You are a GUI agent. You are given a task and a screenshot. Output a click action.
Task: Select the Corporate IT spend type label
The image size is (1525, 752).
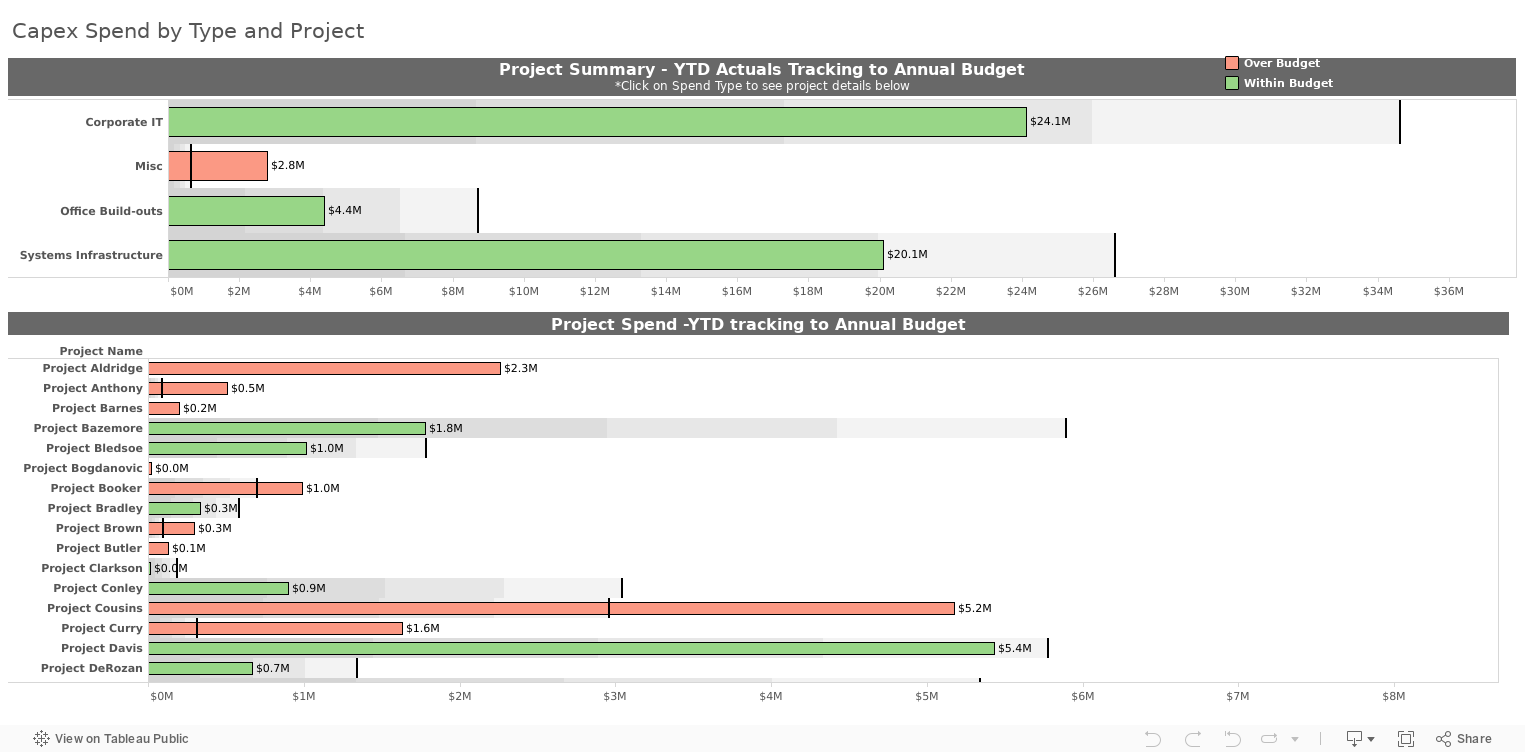124,122
